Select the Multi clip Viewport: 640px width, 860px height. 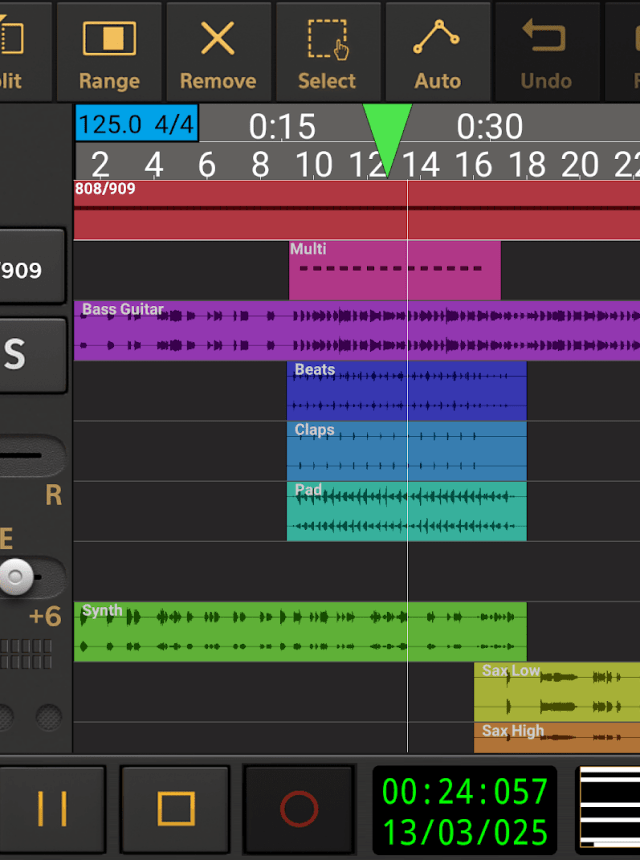point(394,271)
